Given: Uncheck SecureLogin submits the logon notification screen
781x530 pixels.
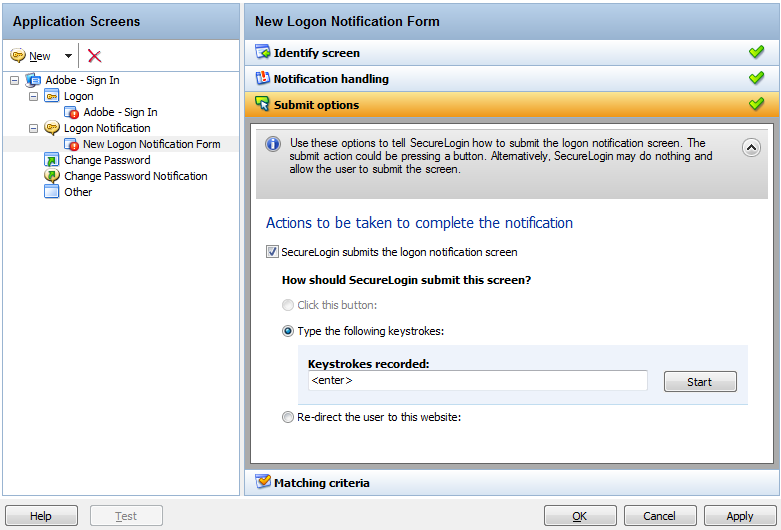Looking at the screenshot, I should tap(273, 252).
